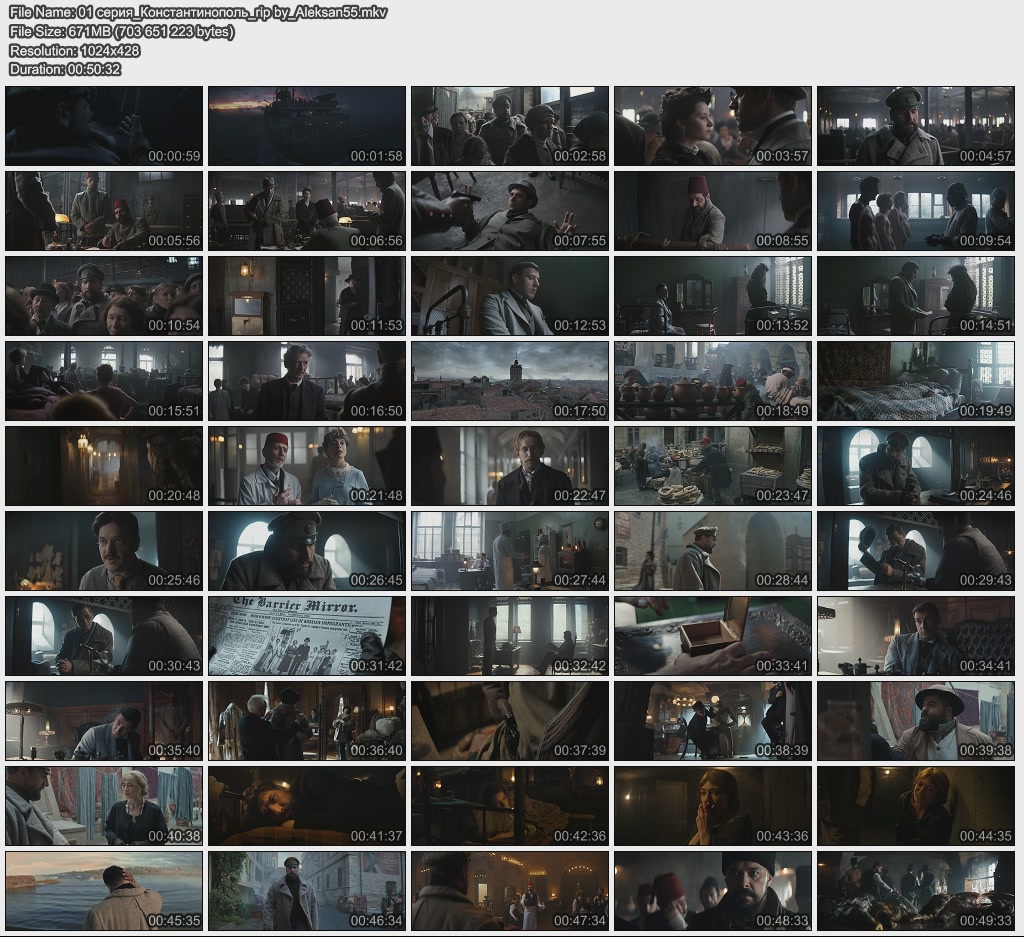Screen dimensions: 1024x937
Task: Click the Resolution 1024x428 text
Action: pos(74,50)
